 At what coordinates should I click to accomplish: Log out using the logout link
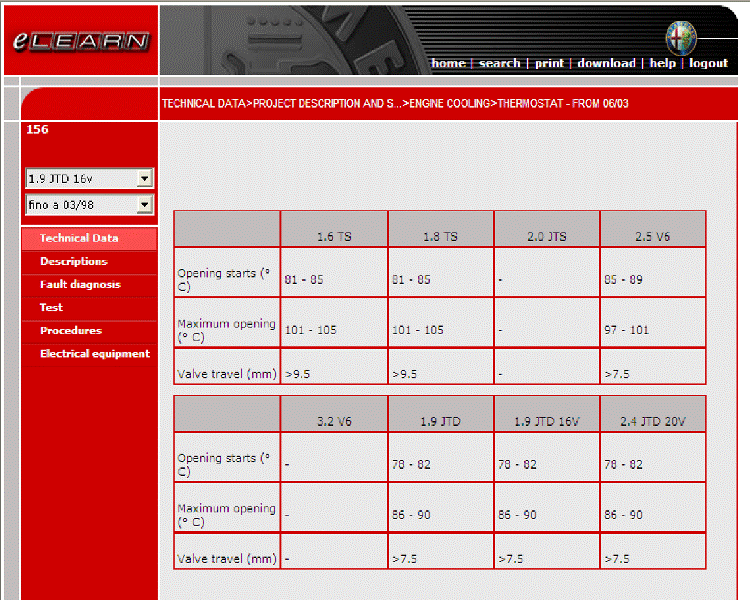tap(708, 63)
